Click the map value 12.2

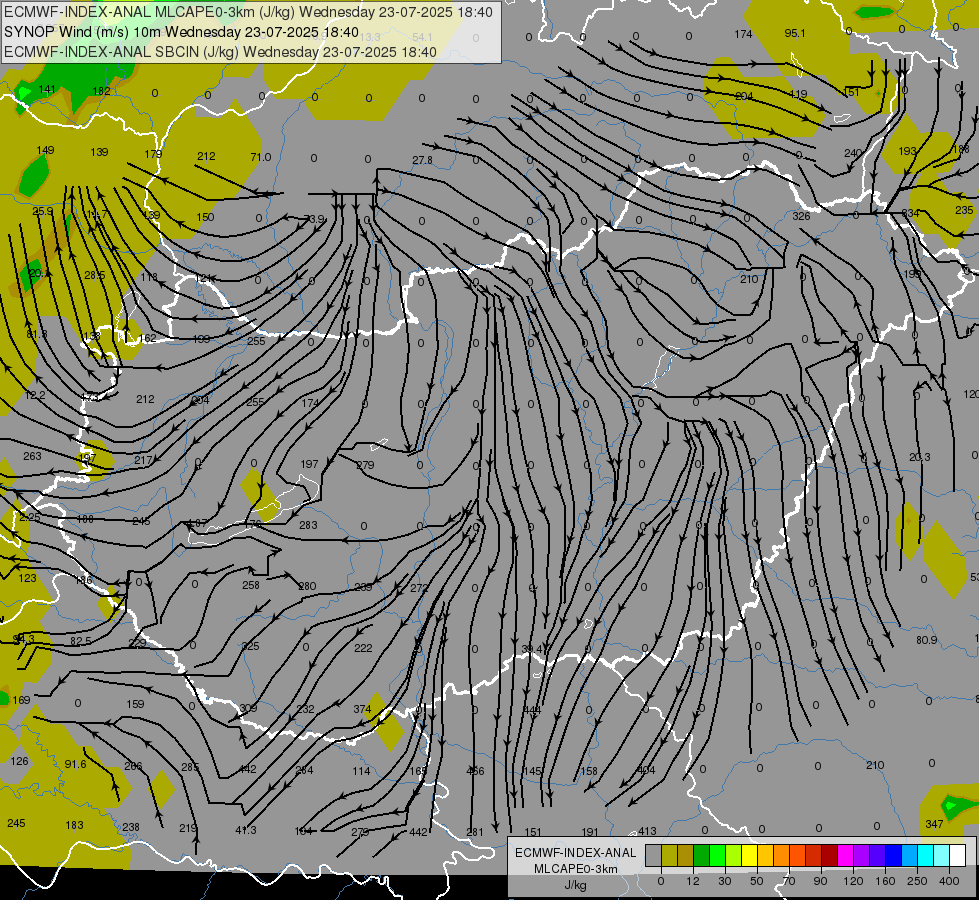click(x=35, y=395)
